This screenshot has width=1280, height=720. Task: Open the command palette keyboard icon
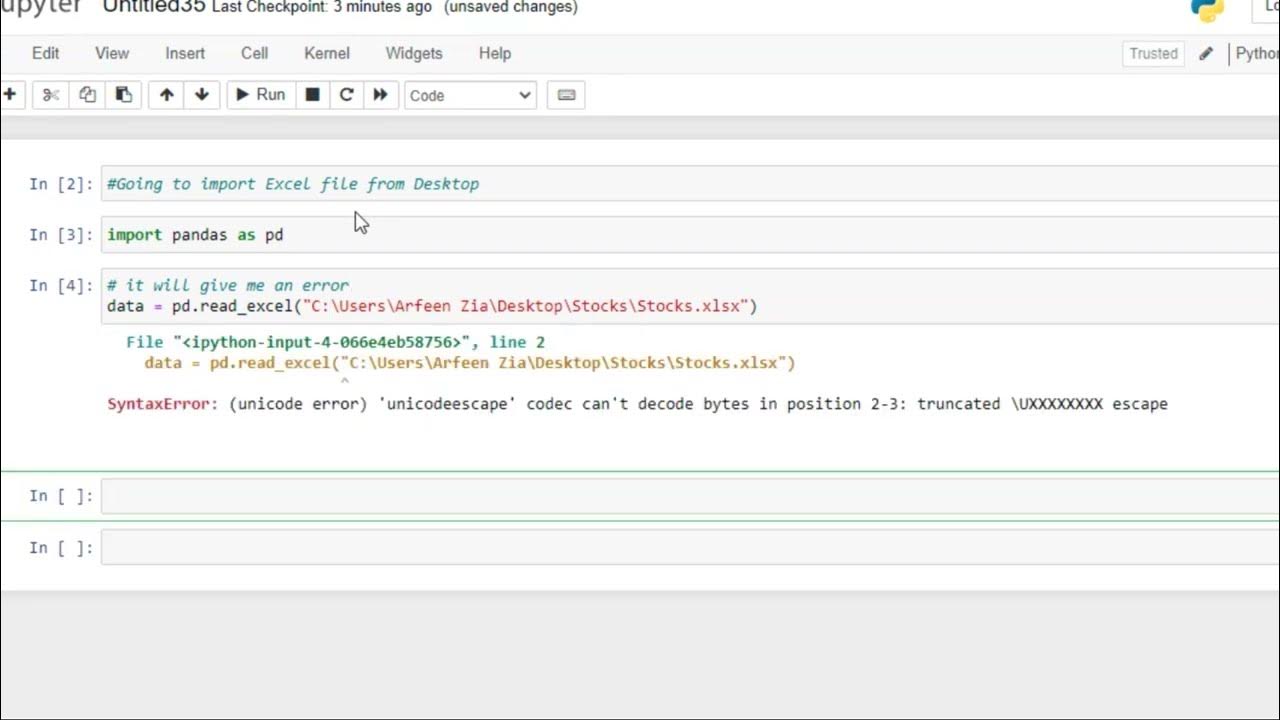(566, 95)
